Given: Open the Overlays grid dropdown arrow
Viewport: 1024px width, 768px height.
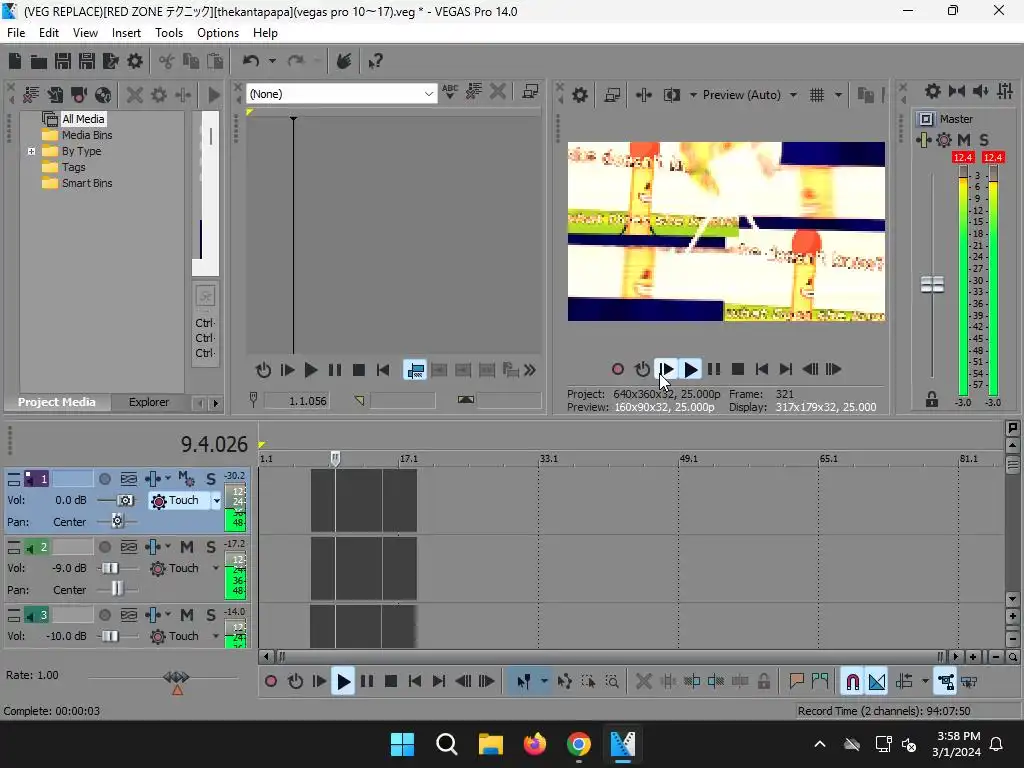Looking at the screenshot, I should [838, 95].
